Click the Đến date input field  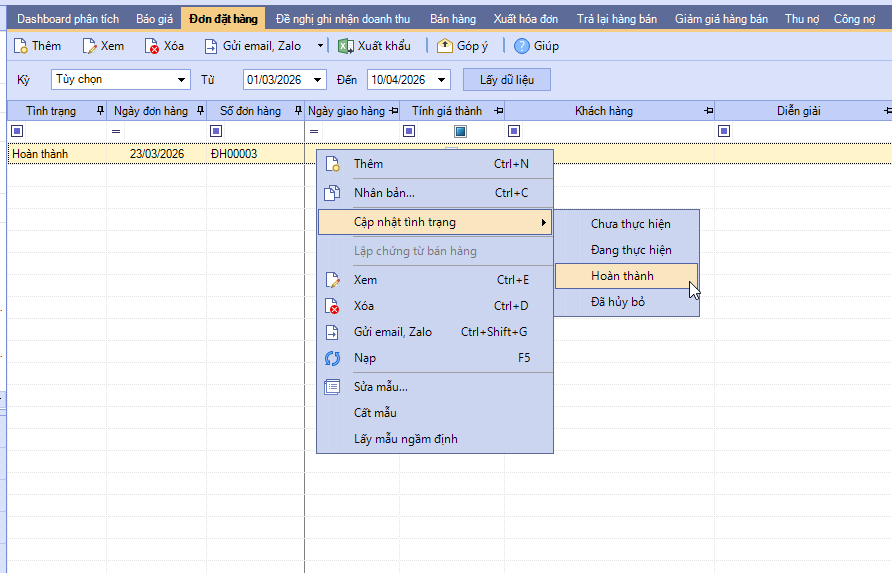[398, 80]
